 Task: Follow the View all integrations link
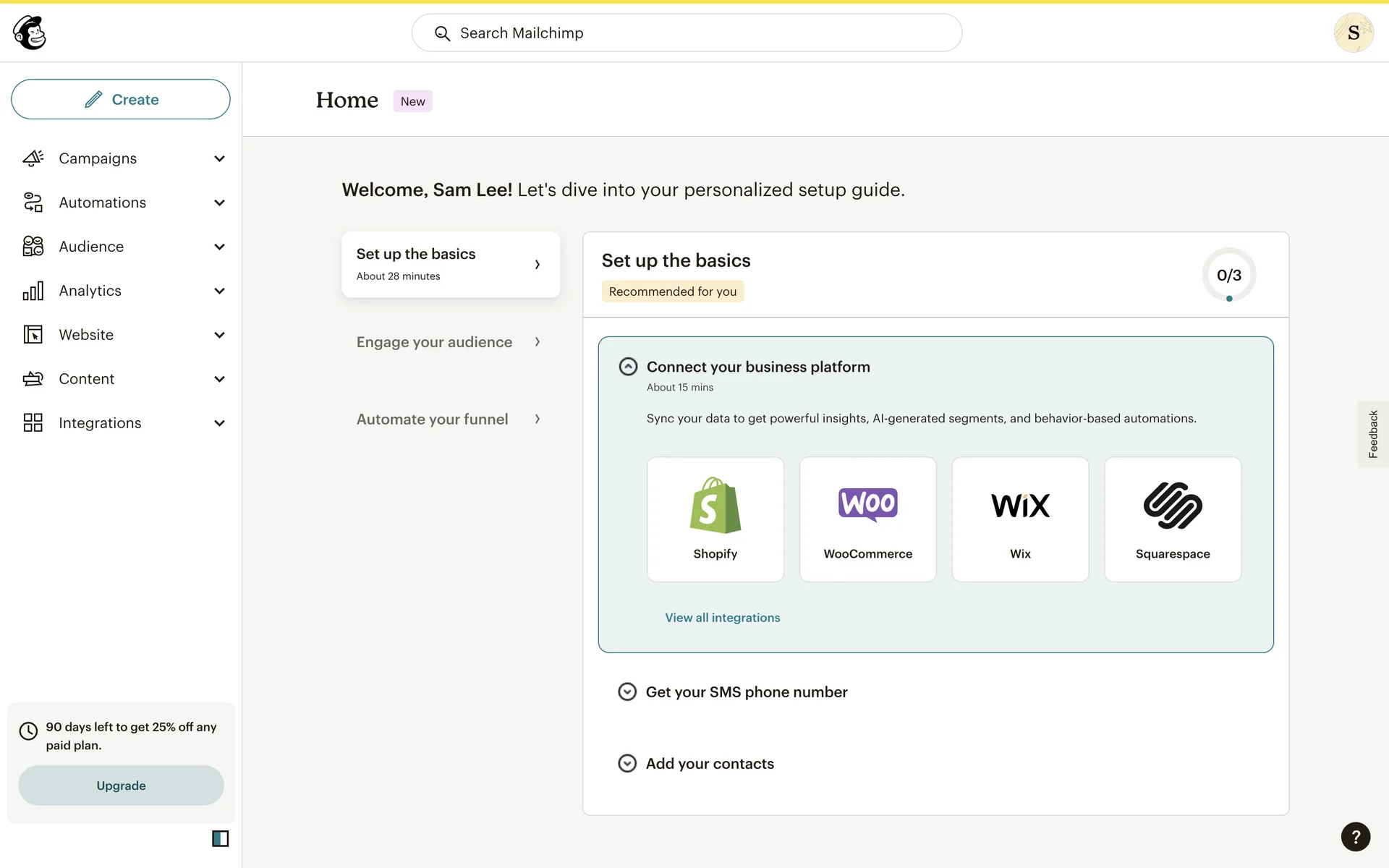tap(722, 618)
